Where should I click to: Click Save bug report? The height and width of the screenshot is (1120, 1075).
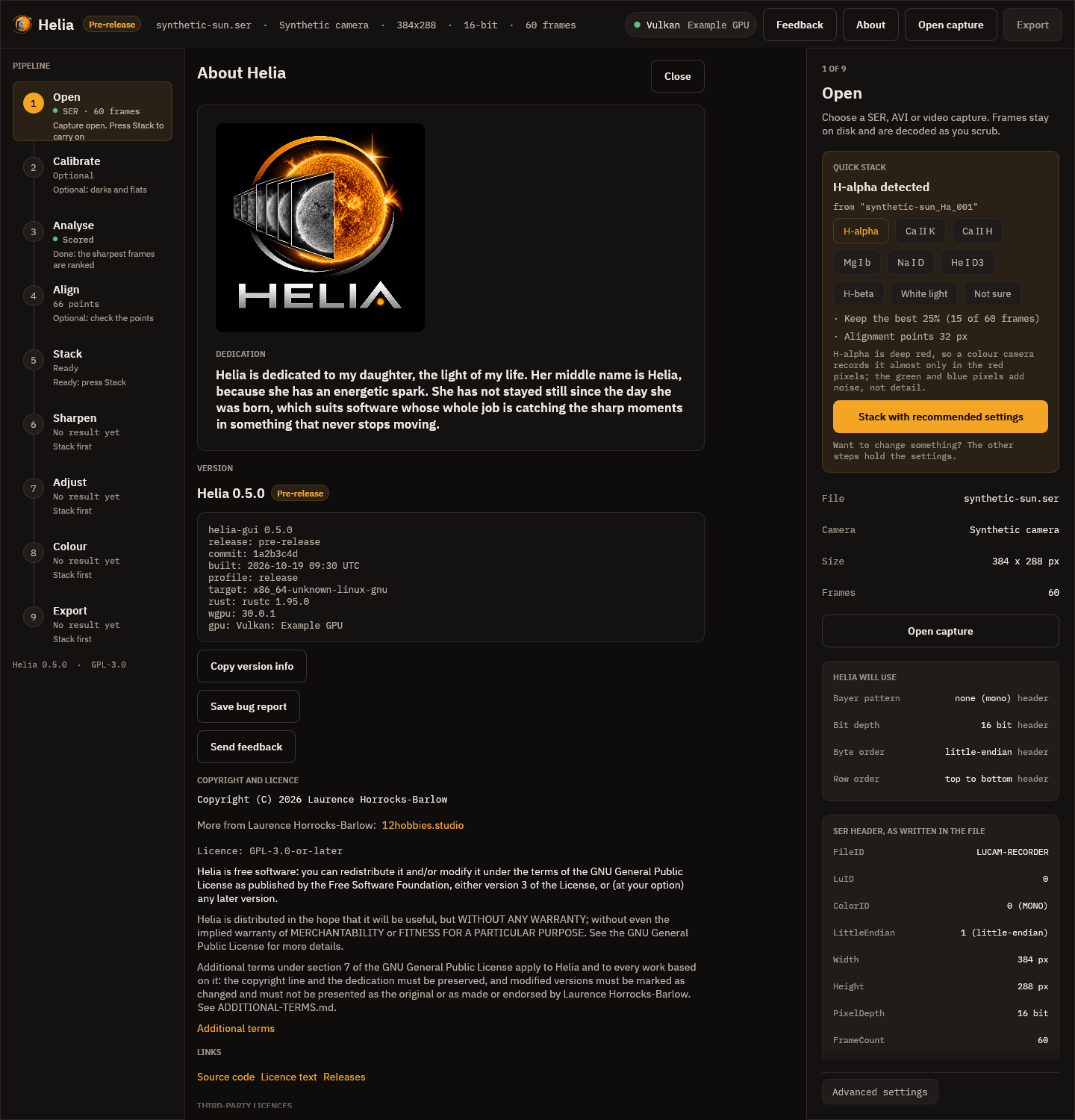point(249,706)
